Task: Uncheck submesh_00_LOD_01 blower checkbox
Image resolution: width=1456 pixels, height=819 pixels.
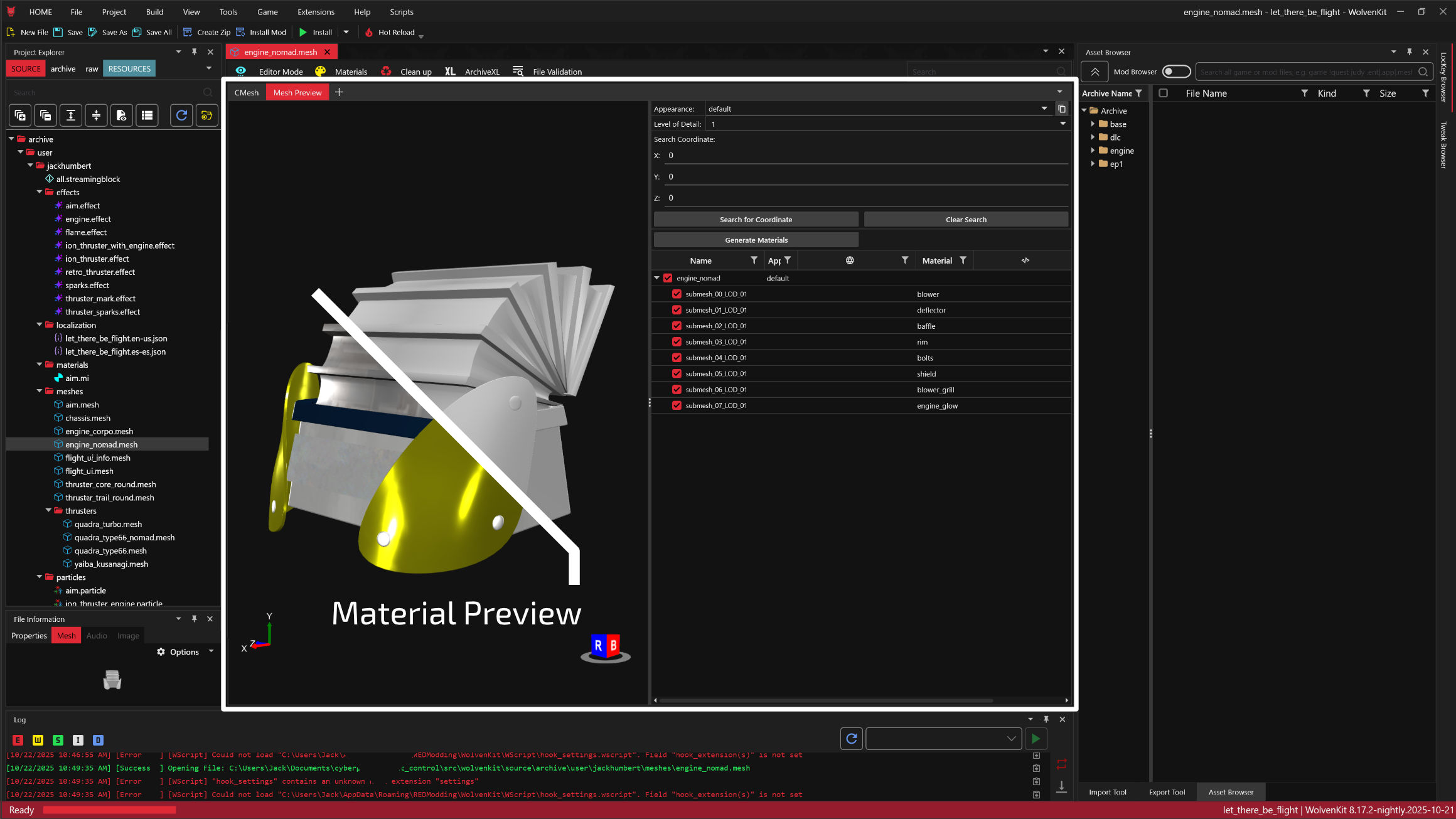Action: 677,294
